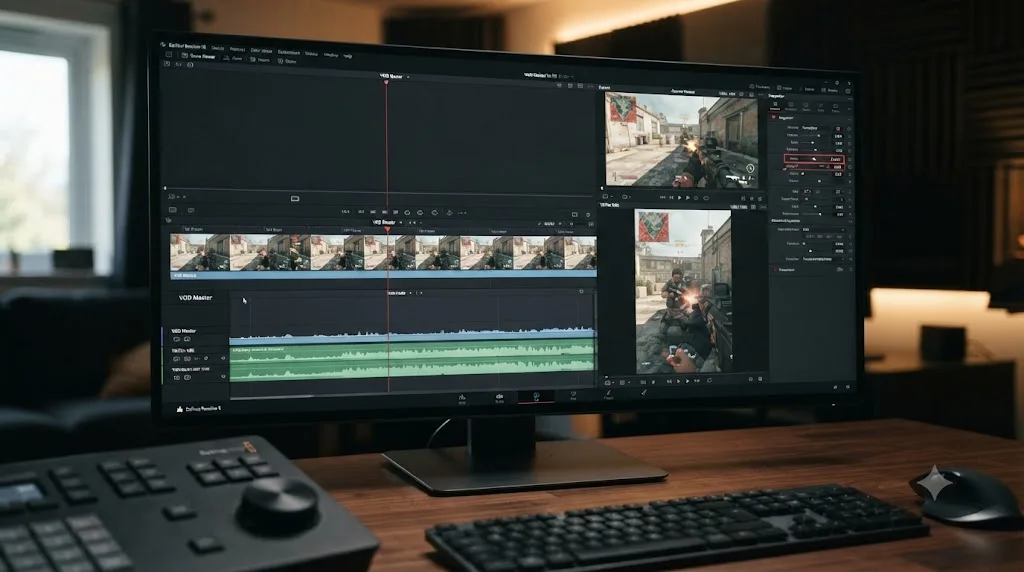
Task: Click the playhead handle atop the empty viewer
Action: 386,82
